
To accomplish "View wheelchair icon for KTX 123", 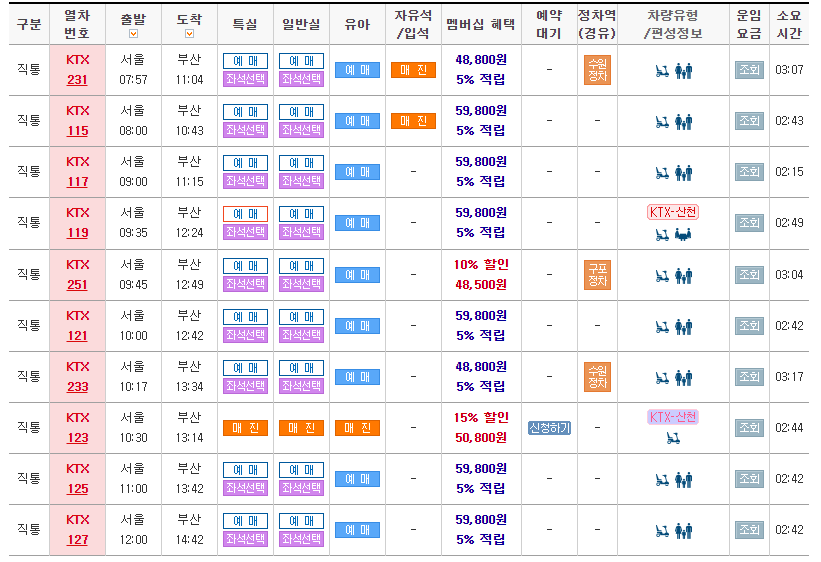I will pos(673,438).
